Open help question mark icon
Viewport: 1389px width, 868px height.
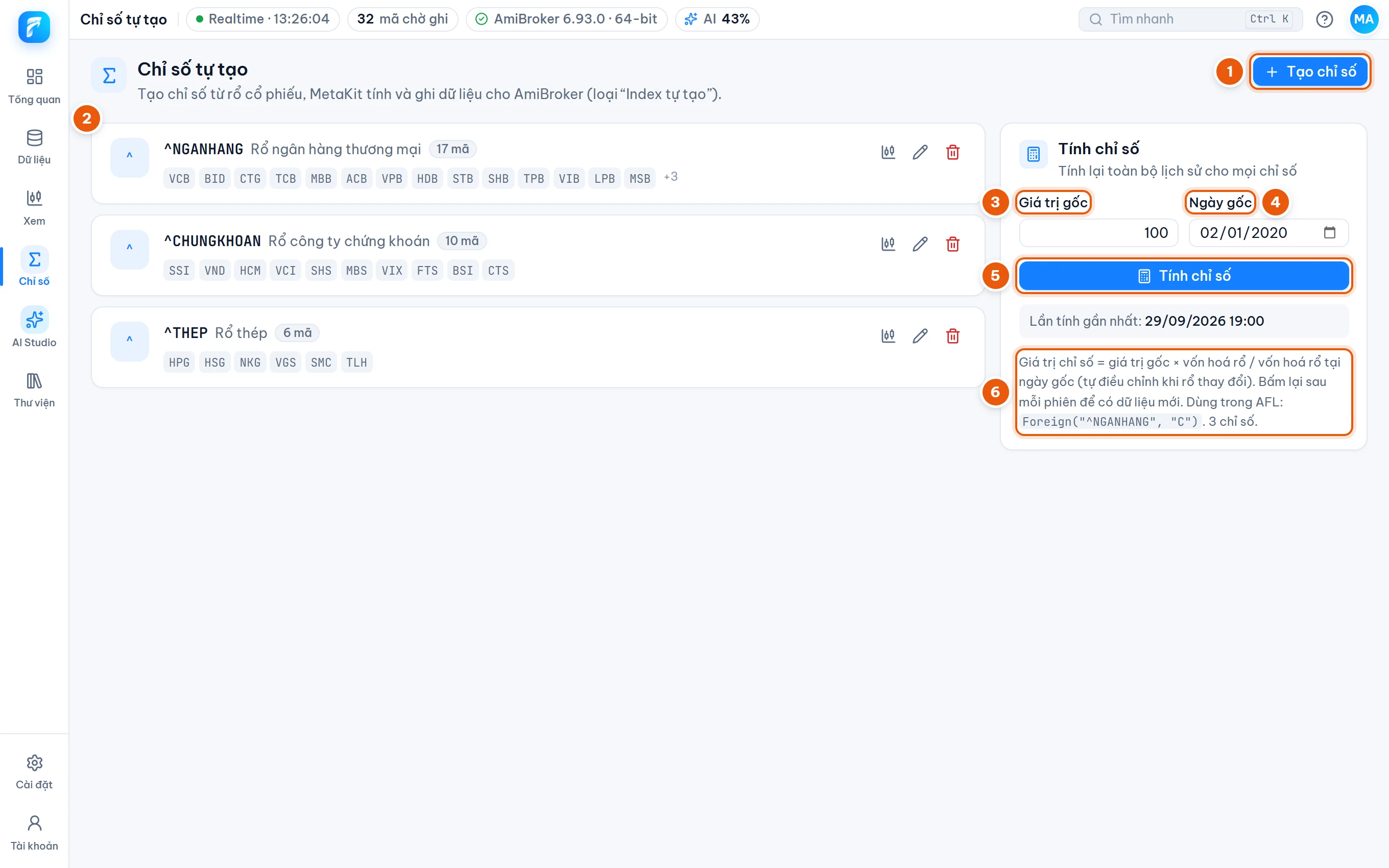pos(1324,19)
